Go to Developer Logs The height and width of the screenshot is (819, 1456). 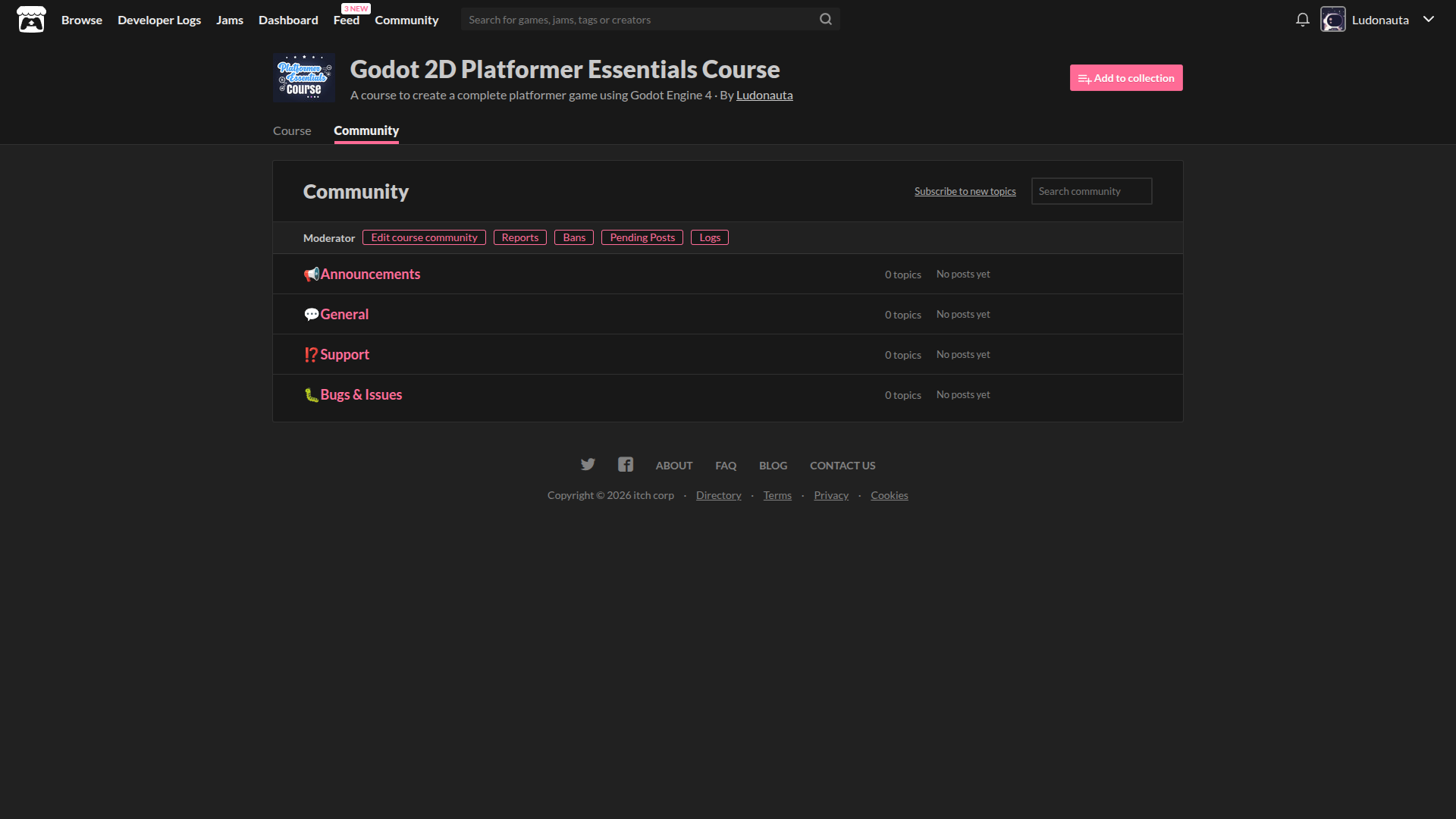click(x=159, y=20)
